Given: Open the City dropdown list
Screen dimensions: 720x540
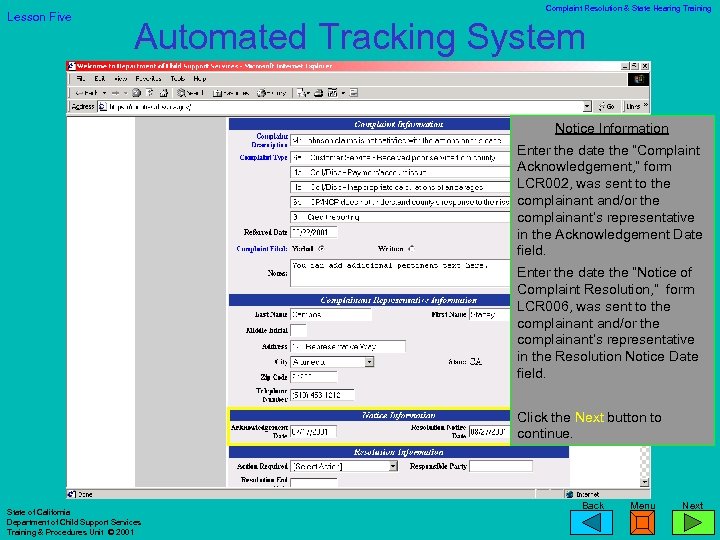Looking at the screenshot, I should (x=369, y=362).
